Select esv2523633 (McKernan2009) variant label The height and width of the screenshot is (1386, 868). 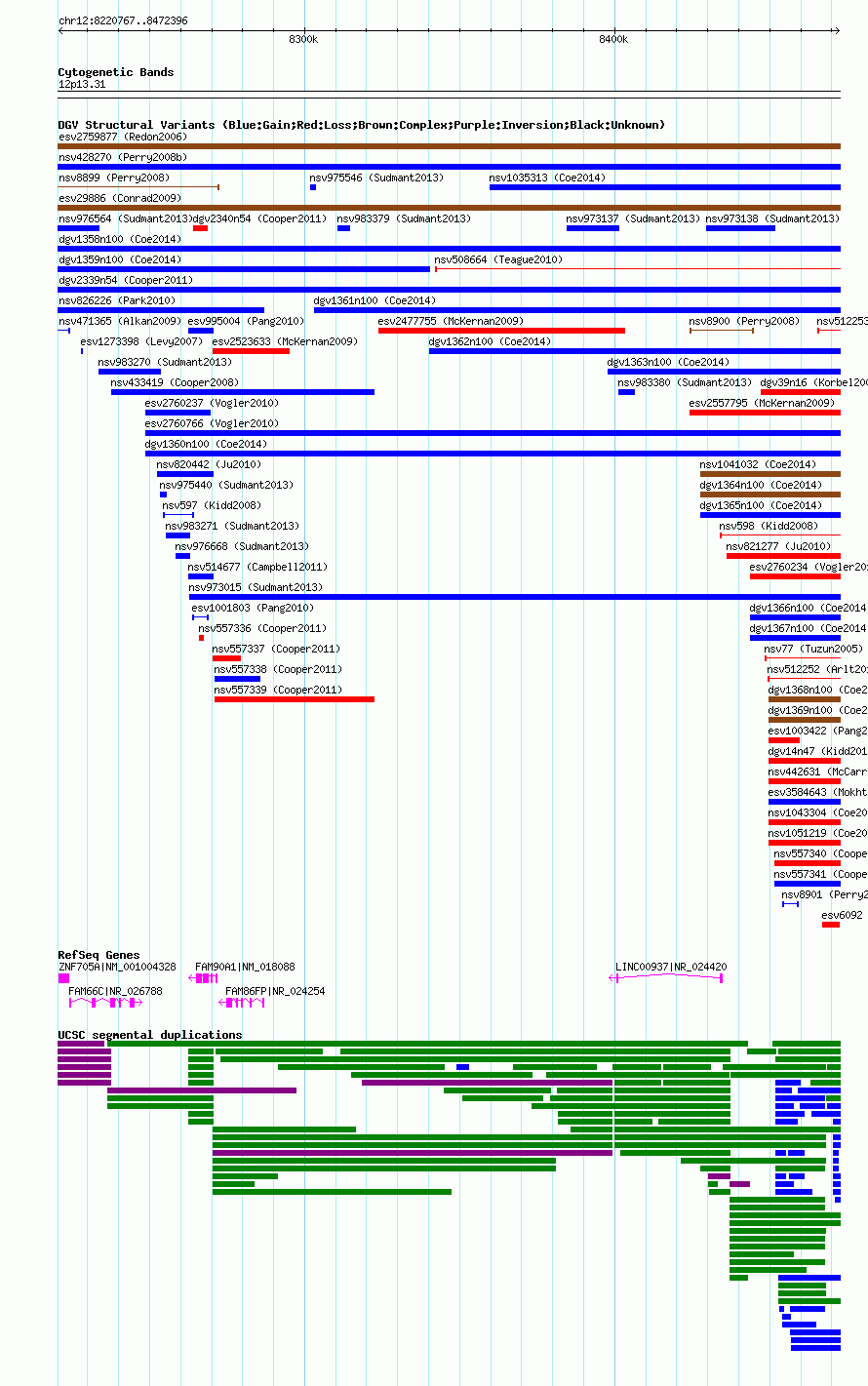285,341
